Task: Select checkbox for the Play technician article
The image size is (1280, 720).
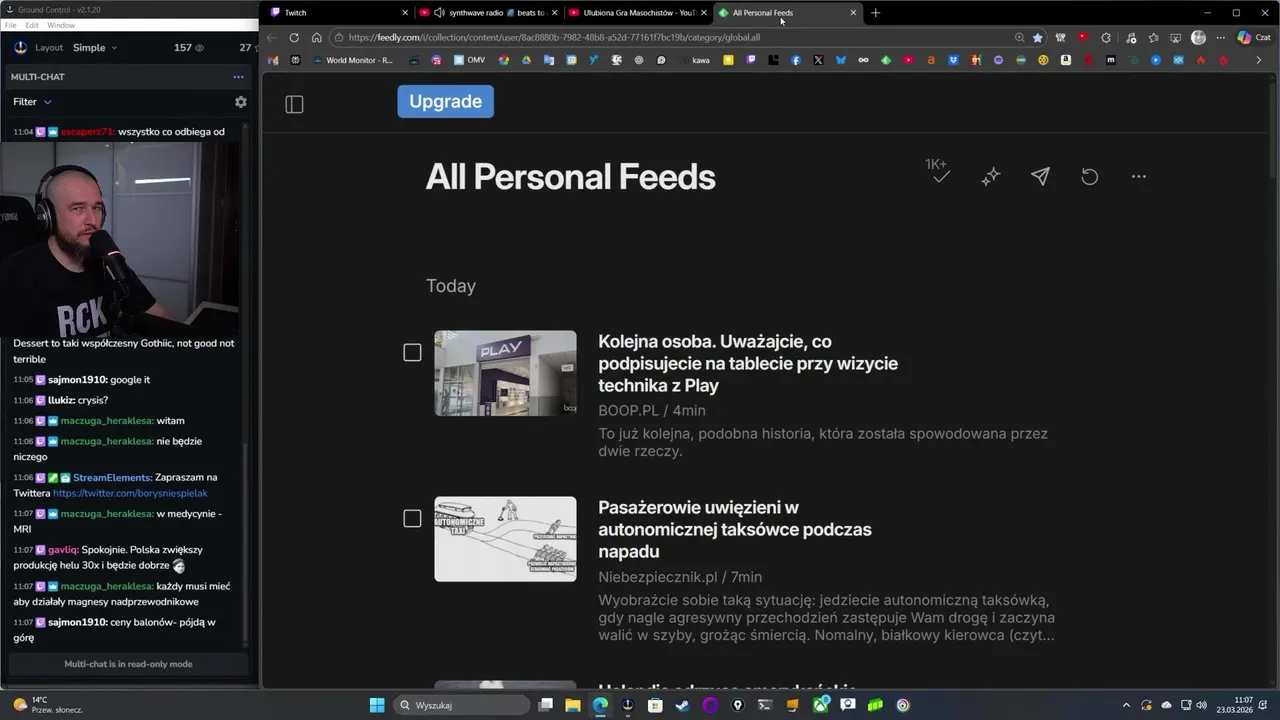Action: 412,352
